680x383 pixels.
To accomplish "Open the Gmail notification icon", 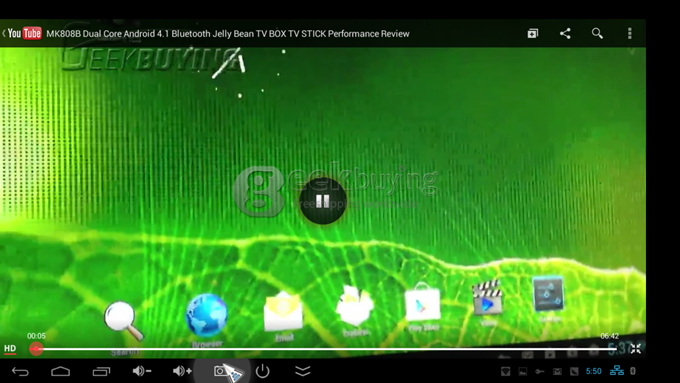I will tap(557, 371).
